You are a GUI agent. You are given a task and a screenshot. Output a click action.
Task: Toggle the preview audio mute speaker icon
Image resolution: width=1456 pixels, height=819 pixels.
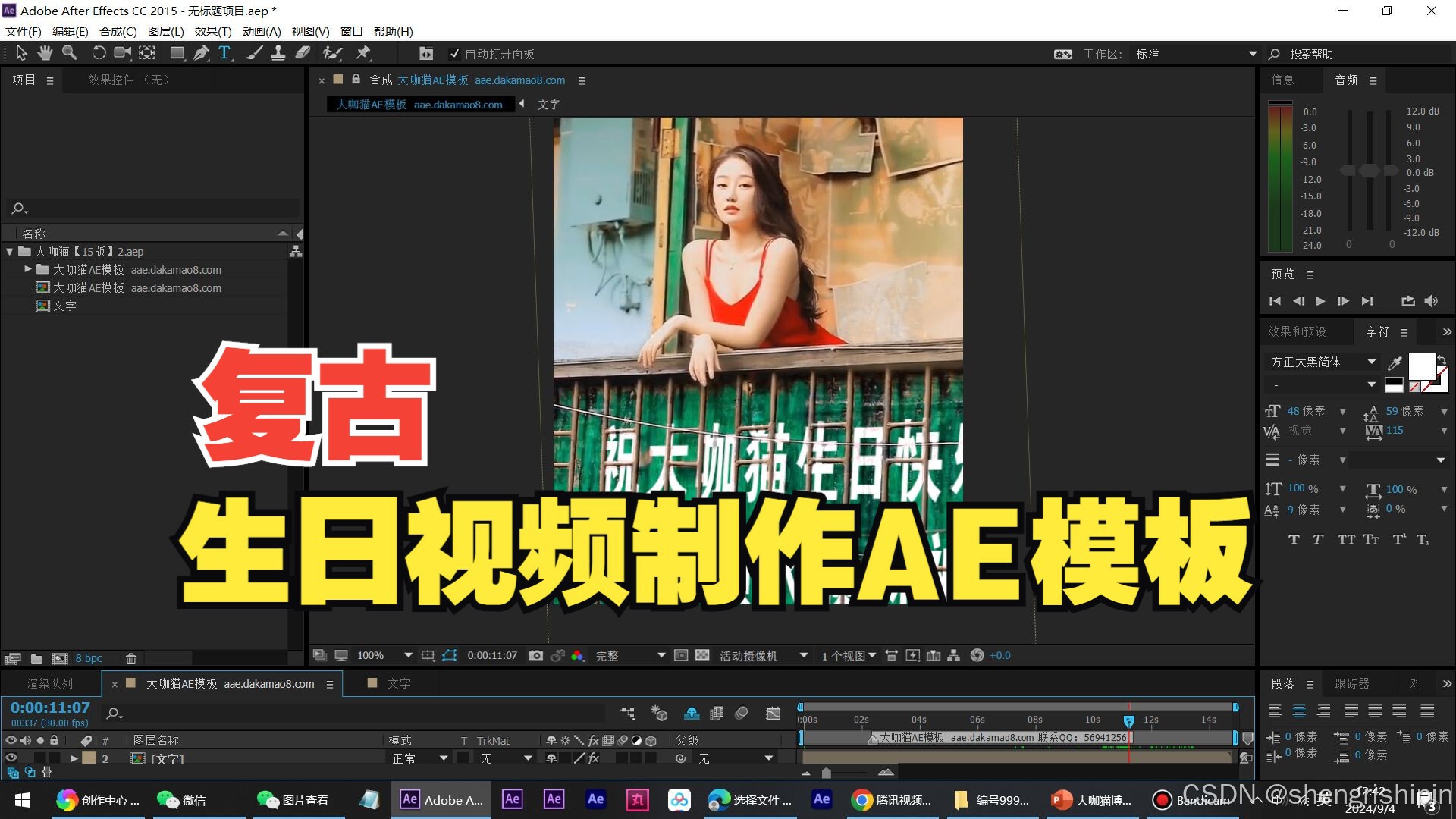[x=1431, y=301]
